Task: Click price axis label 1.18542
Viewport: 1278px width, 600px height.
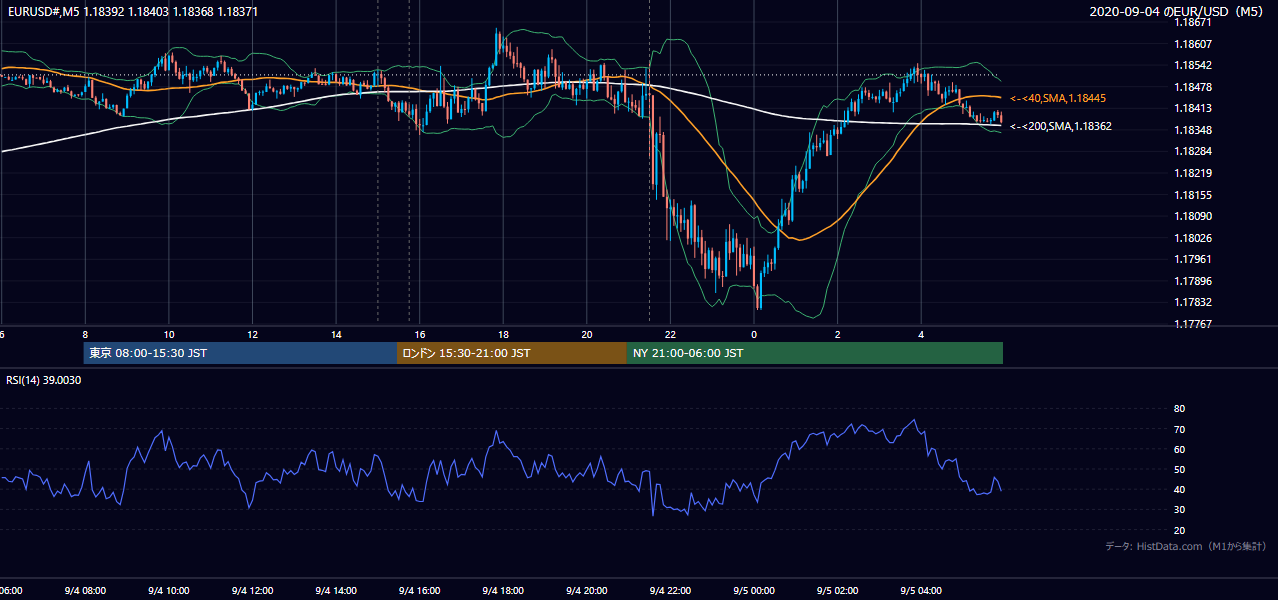Action: [x=1193, y=65]
